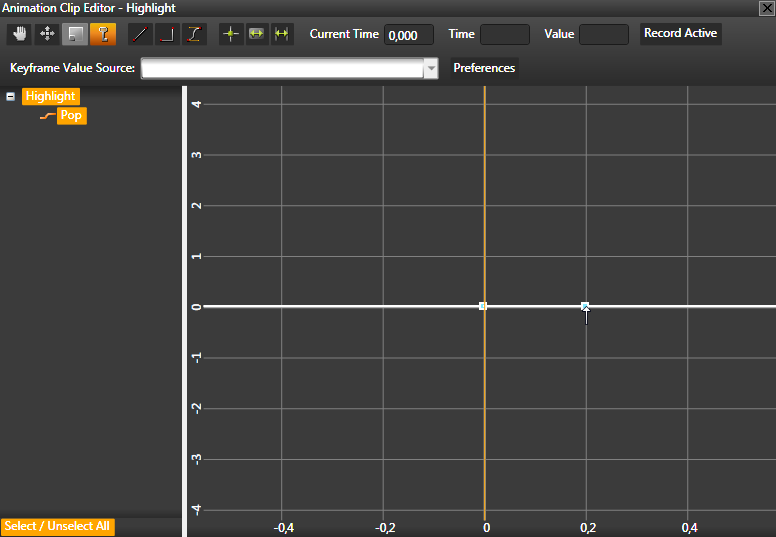Select the hand pan tool
This screenshot has width=776, height=537.
20,34
